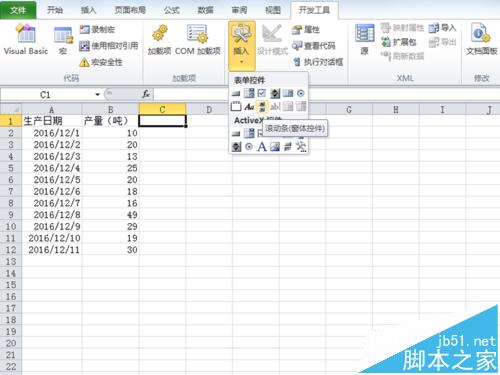Open the Visual Basic editor

pyautogui.click(x=26, y=39)
